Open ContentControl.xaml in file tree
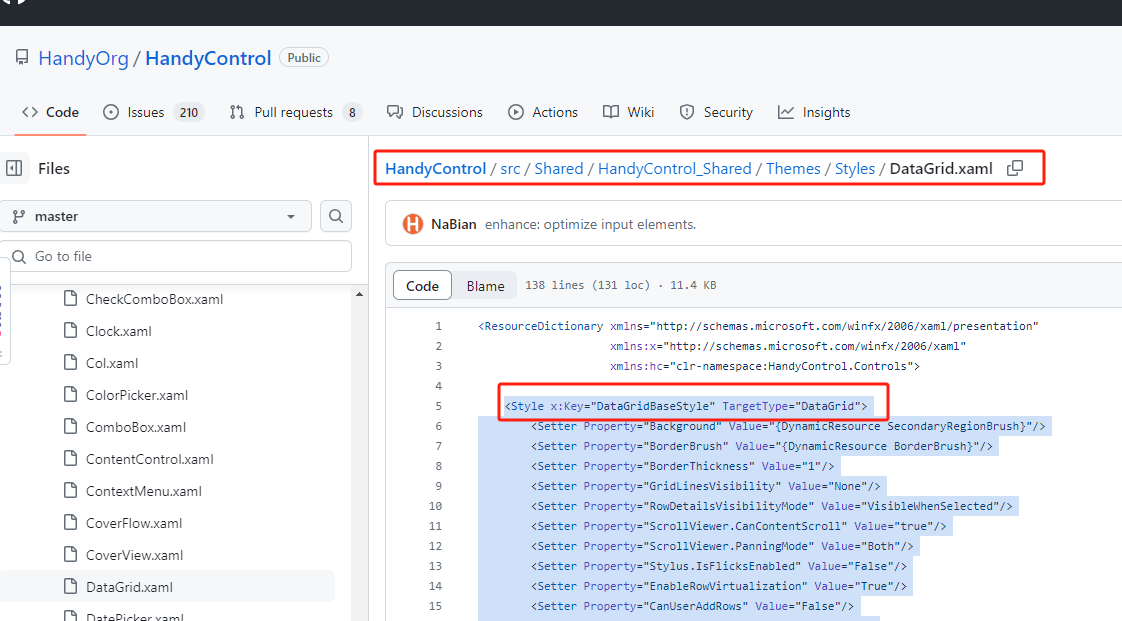The height and width of the screenshot is (621, 1122). click(150, 459)
